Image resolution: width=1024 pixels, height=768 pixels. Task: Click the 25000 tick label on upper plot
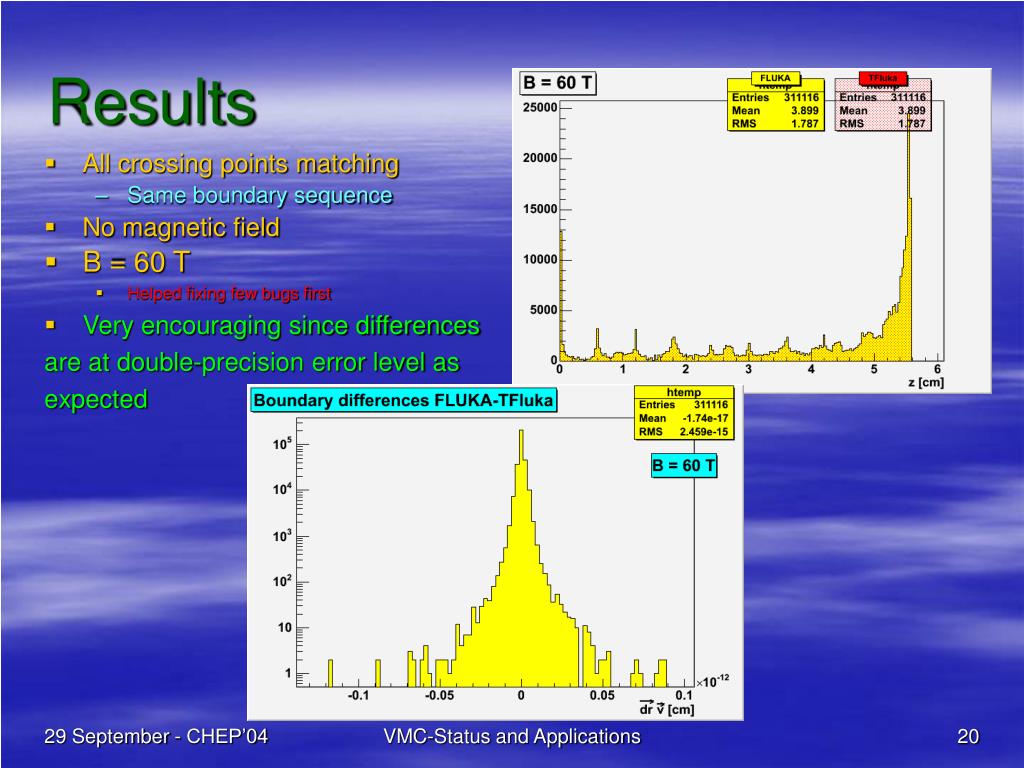point(540,107)
